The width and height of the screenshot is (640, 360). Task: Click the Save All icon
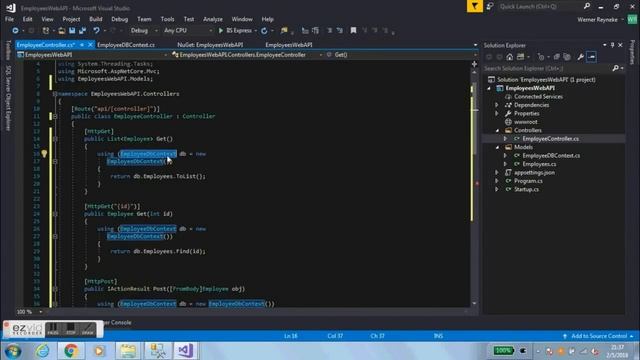coord(82,31)
